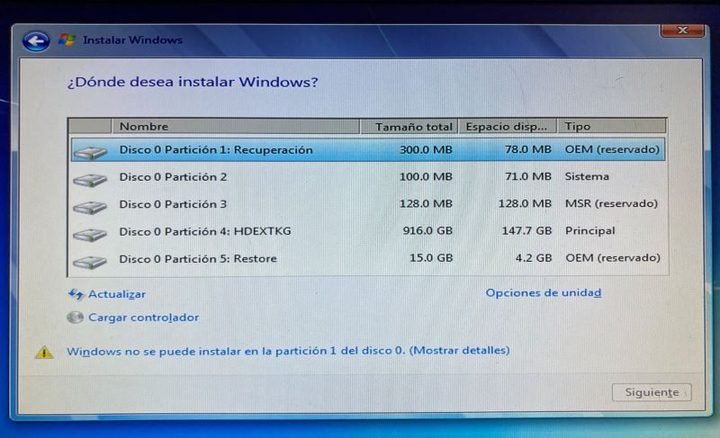Screen dimensions: 720x438
Task: Close the Instalar Windows dialog
Action: [x=682, y=31]
